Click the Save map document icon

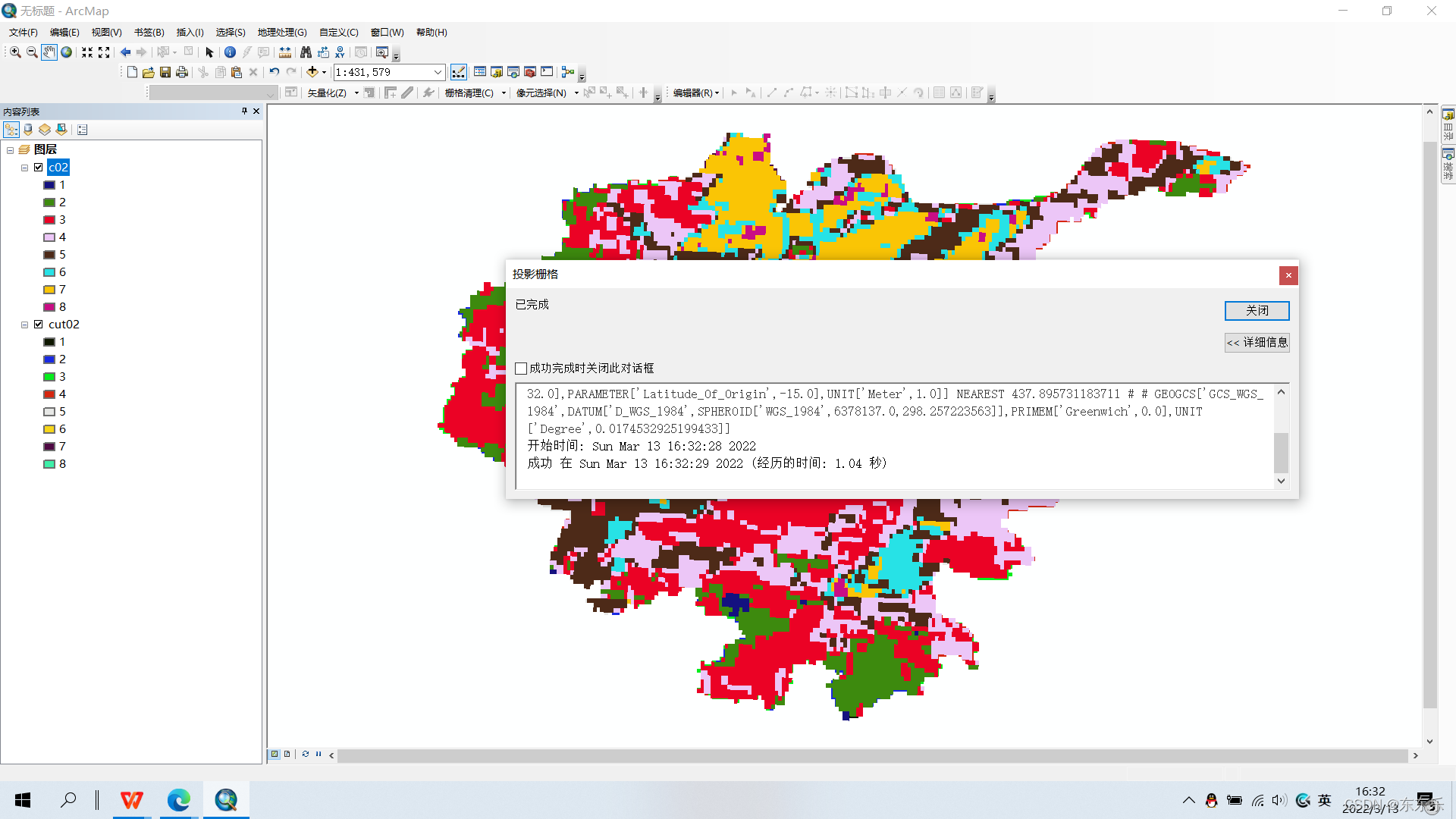click(165, 72)
